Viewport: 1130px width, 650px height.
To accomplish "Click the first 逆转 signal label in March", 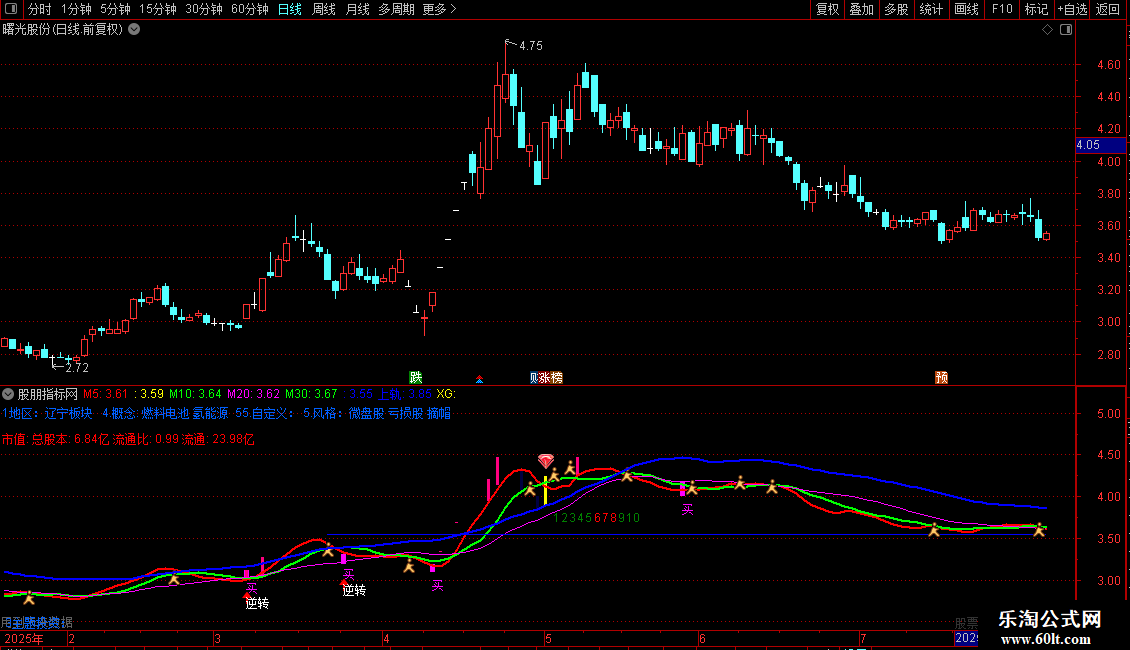I will coord(257,603).
